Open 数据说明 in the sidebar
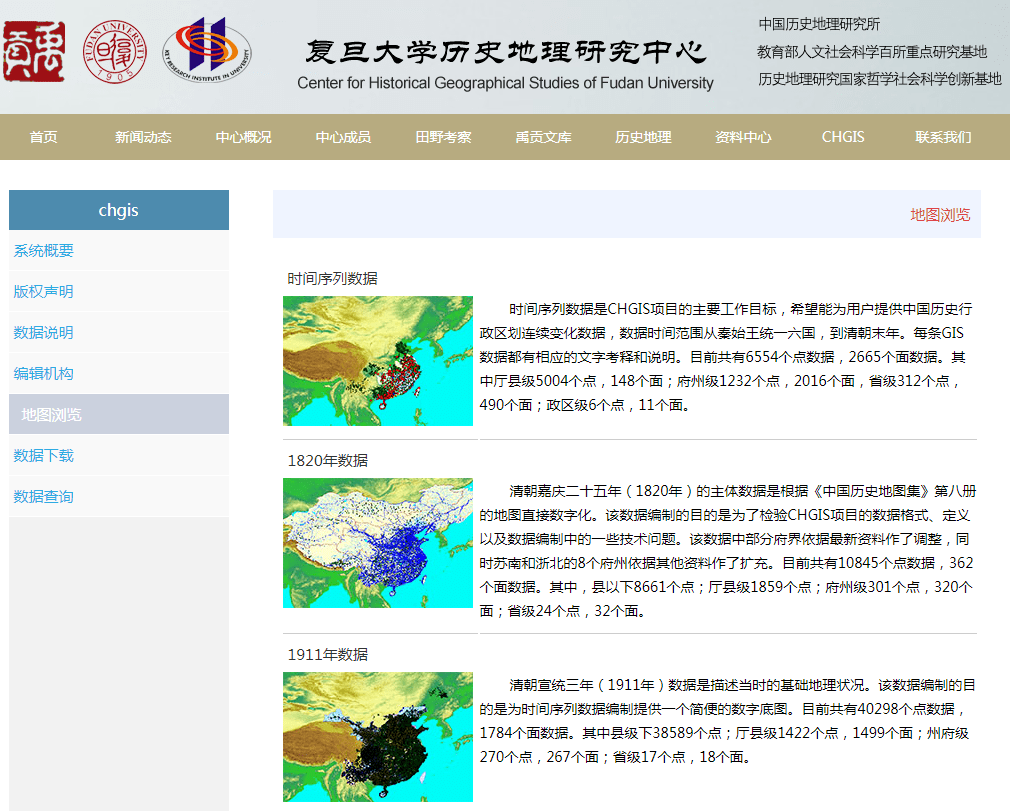The image size is (1010, 811). (x=119, y=332)
